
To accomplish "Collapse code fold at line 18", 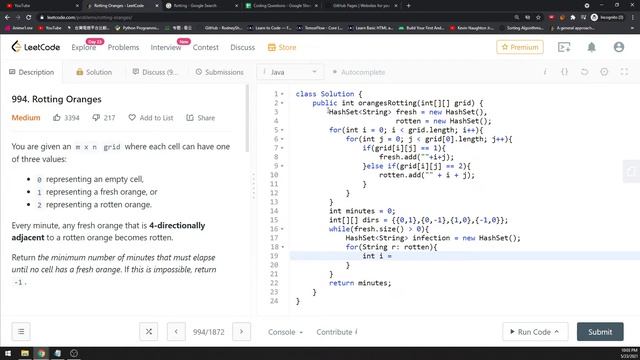I will [282, 247].
